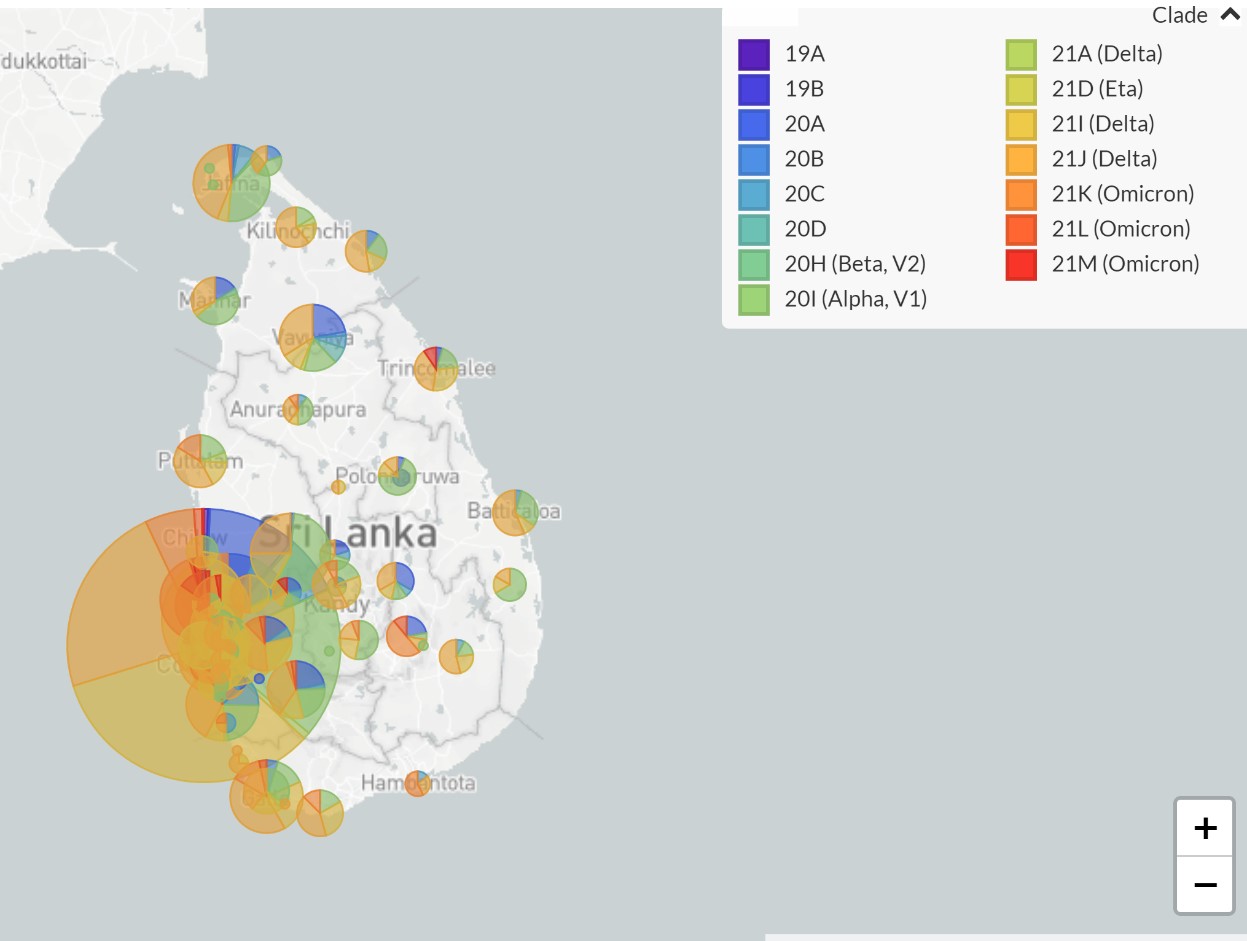The height and width of the screenshot is (941, 1247).
Task: Select the Hambantota pie chart marker
Action: (417, 783)
